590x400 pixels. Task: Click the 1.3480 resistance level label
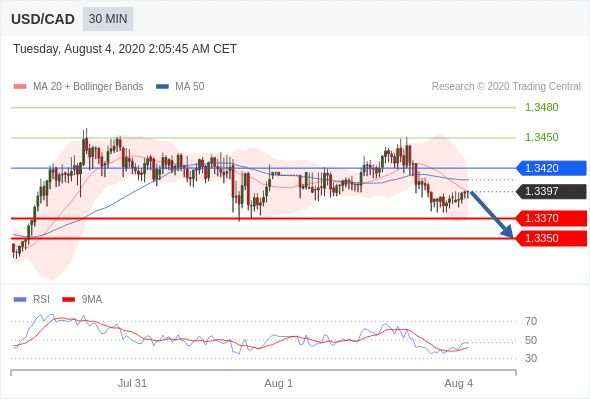(541, 107)
